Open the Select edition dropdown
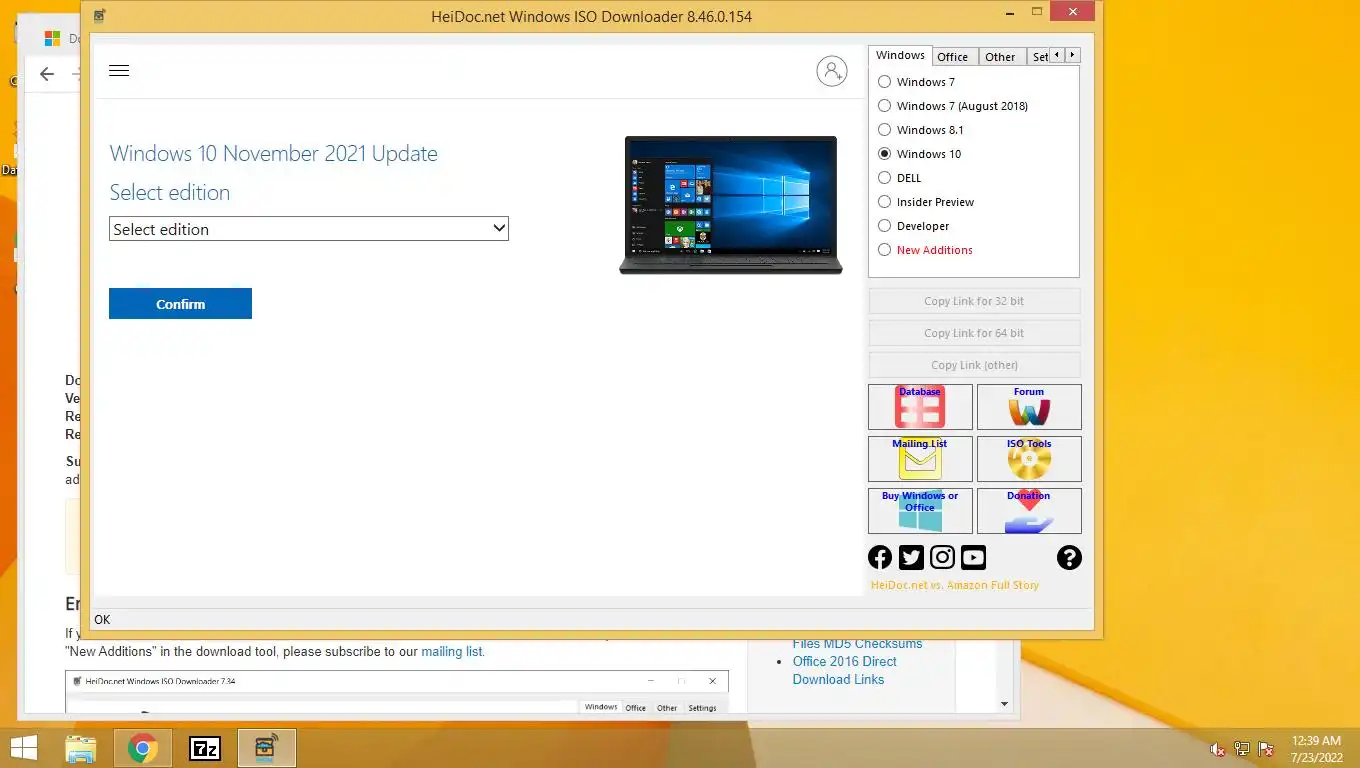The height and width of the screenshot is (768, 1360). pyautogui.click(x=309, y=229)
